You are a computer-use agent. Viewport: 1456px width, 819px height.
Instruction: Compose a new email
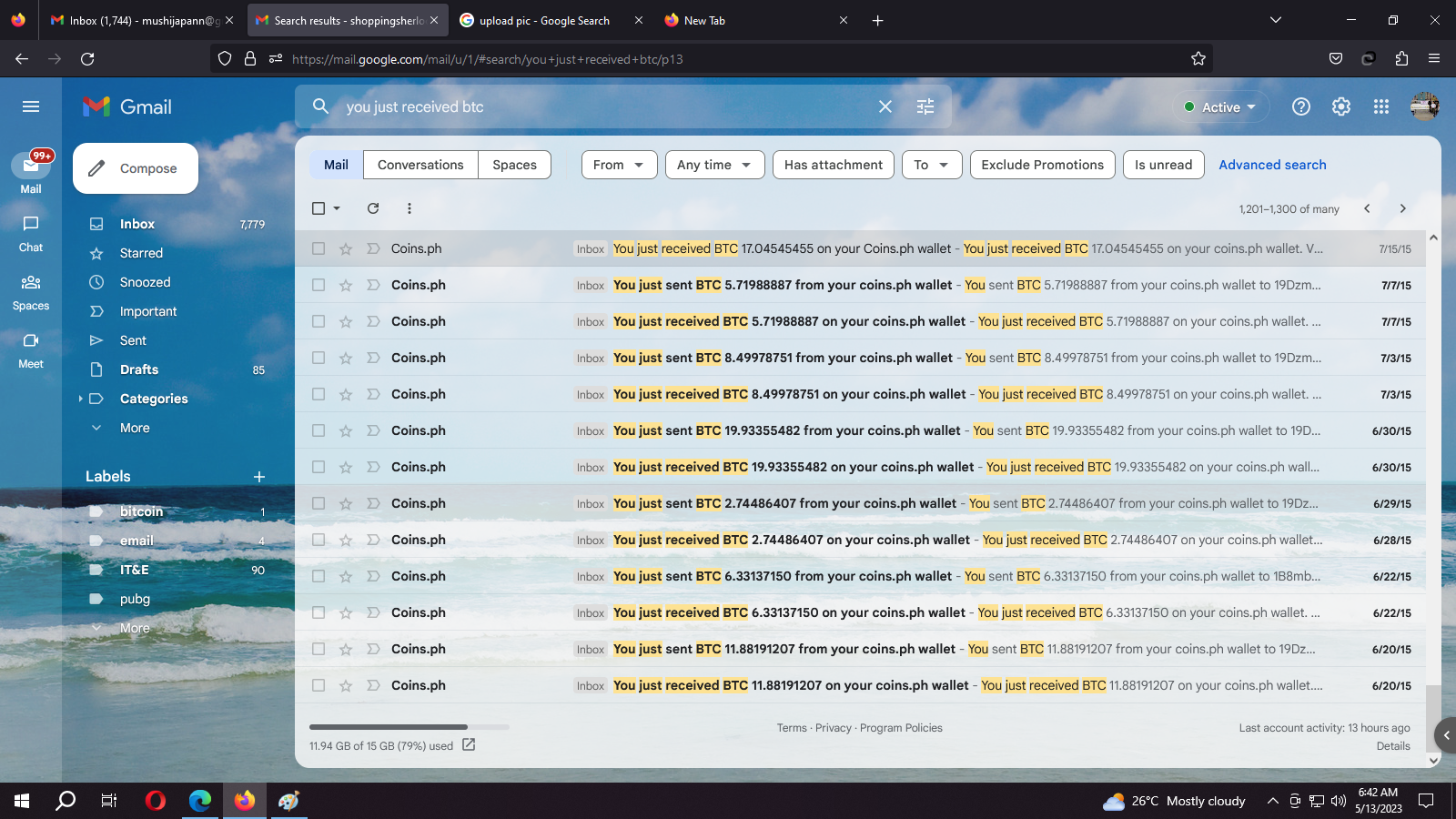point(136,168)
